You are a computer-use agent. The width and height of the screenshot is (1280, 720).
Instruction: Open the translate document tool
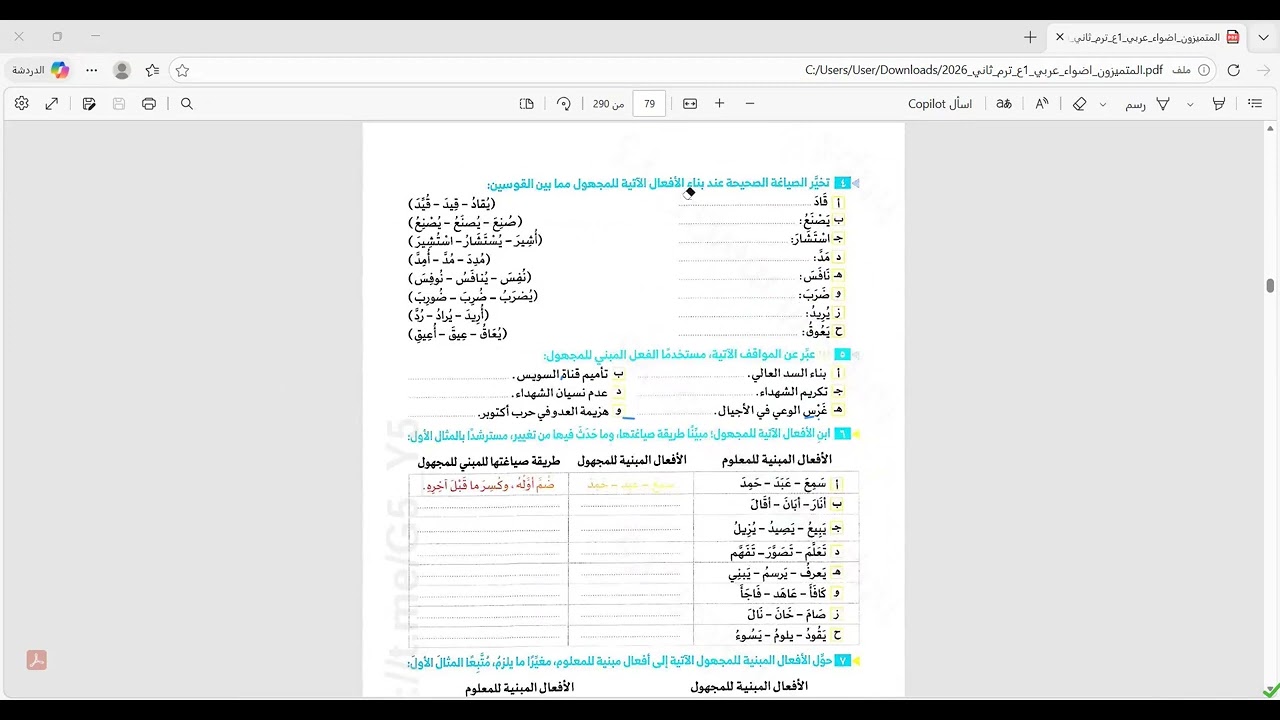[x=1004, y=104]
